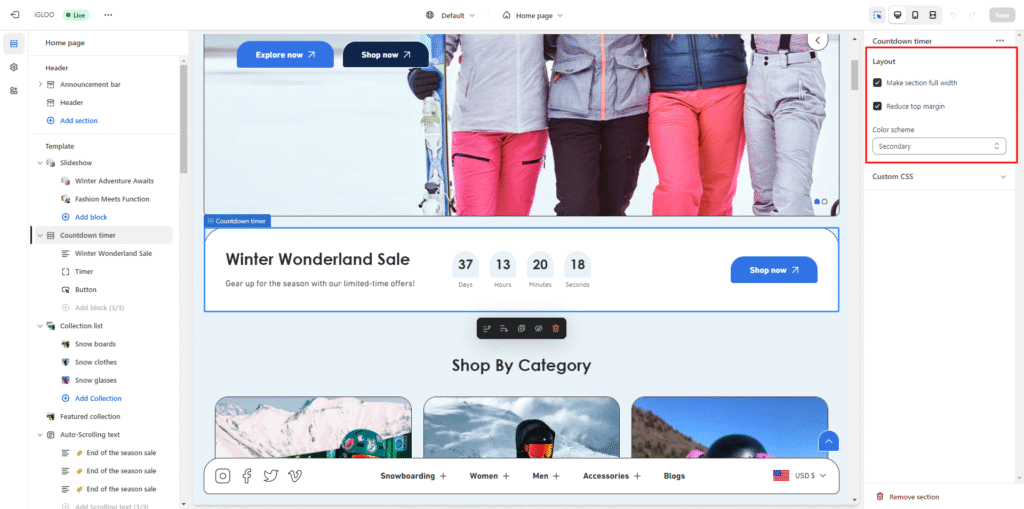Image resolution: width=1024 pixels, height=509 pixels.
Task: Expand the Announcement bar tree item
Action: [40, 84]
